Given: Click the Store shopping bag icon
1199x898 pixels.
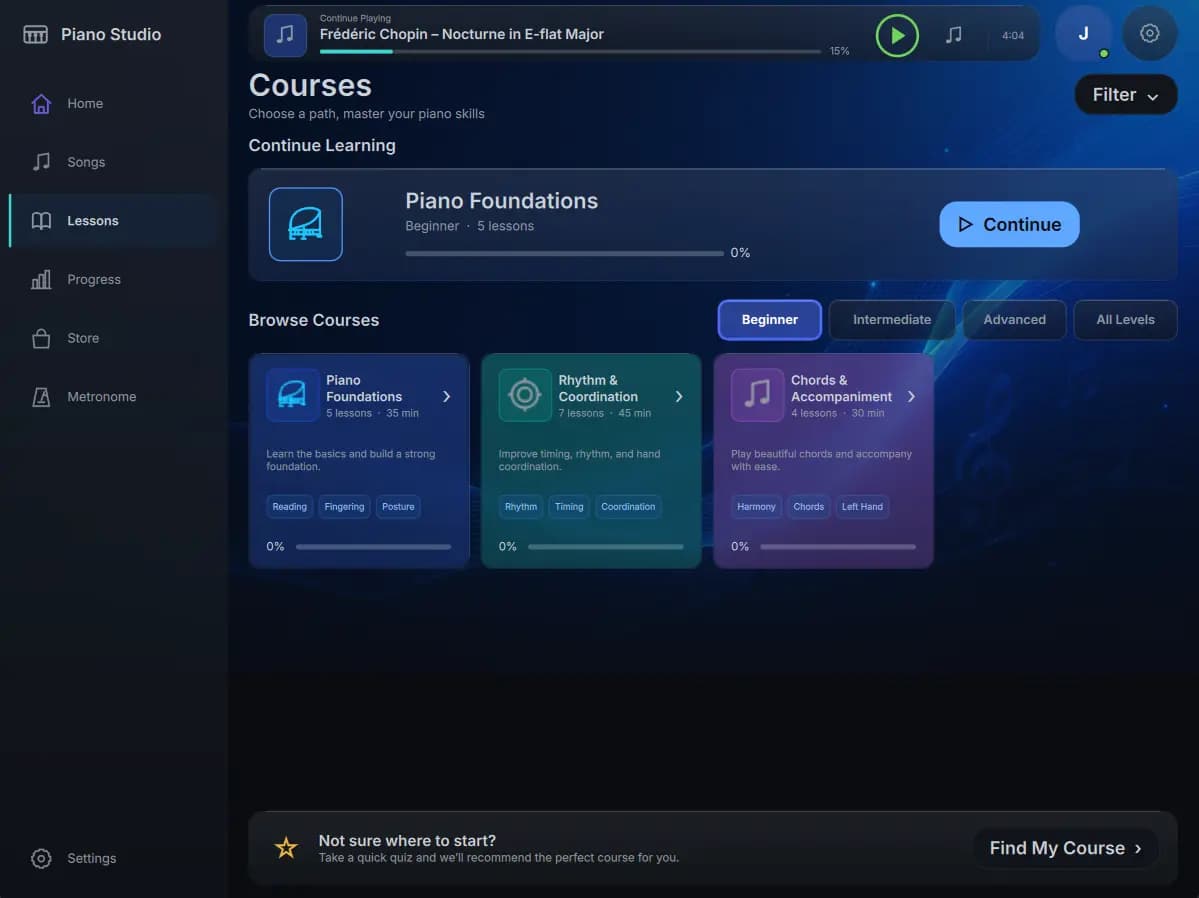Looking at the screenshot, I should (41, 338).
